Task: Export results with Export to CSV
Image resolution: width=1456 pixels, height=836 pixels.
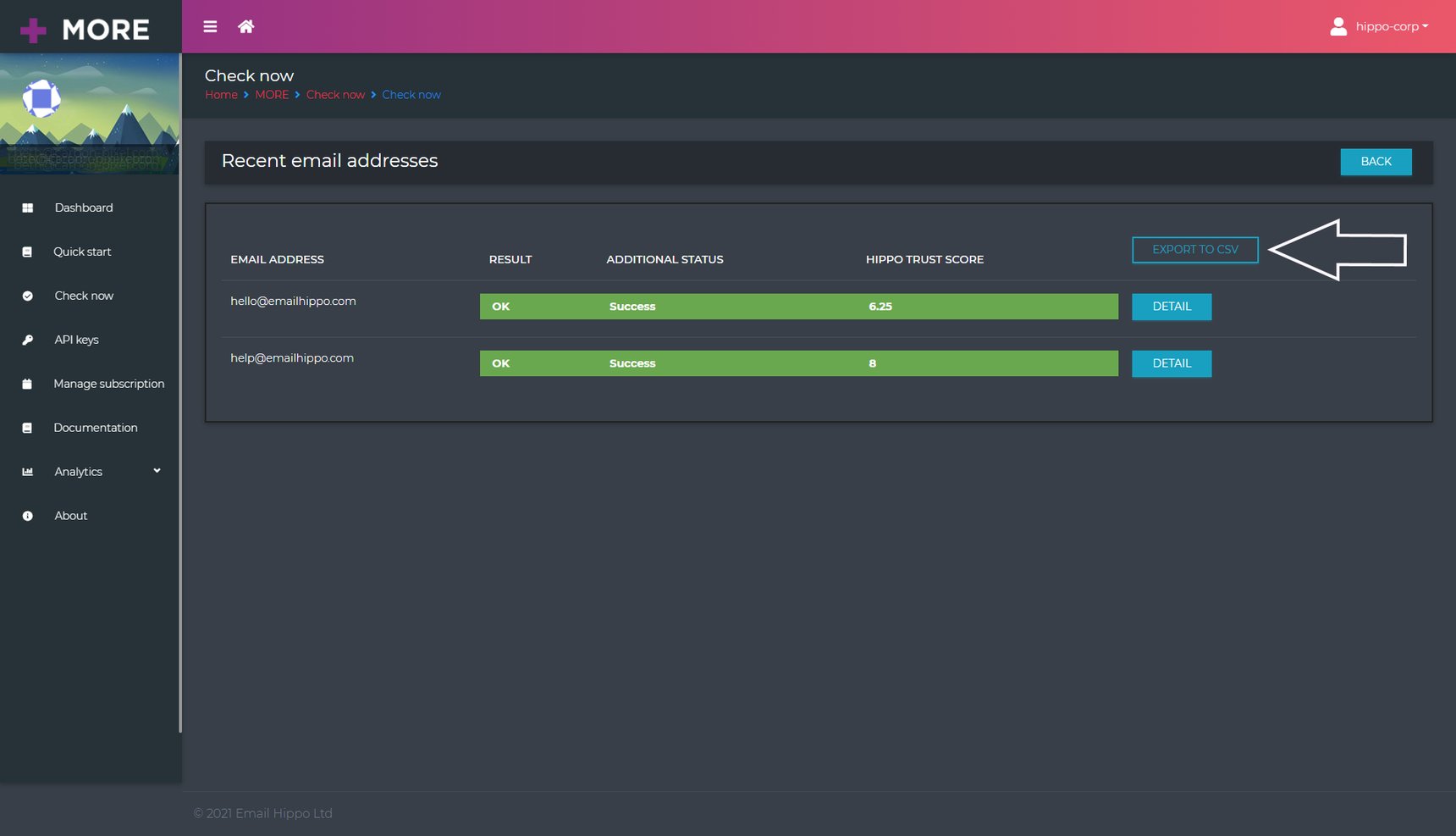Action: [1194, 250]
